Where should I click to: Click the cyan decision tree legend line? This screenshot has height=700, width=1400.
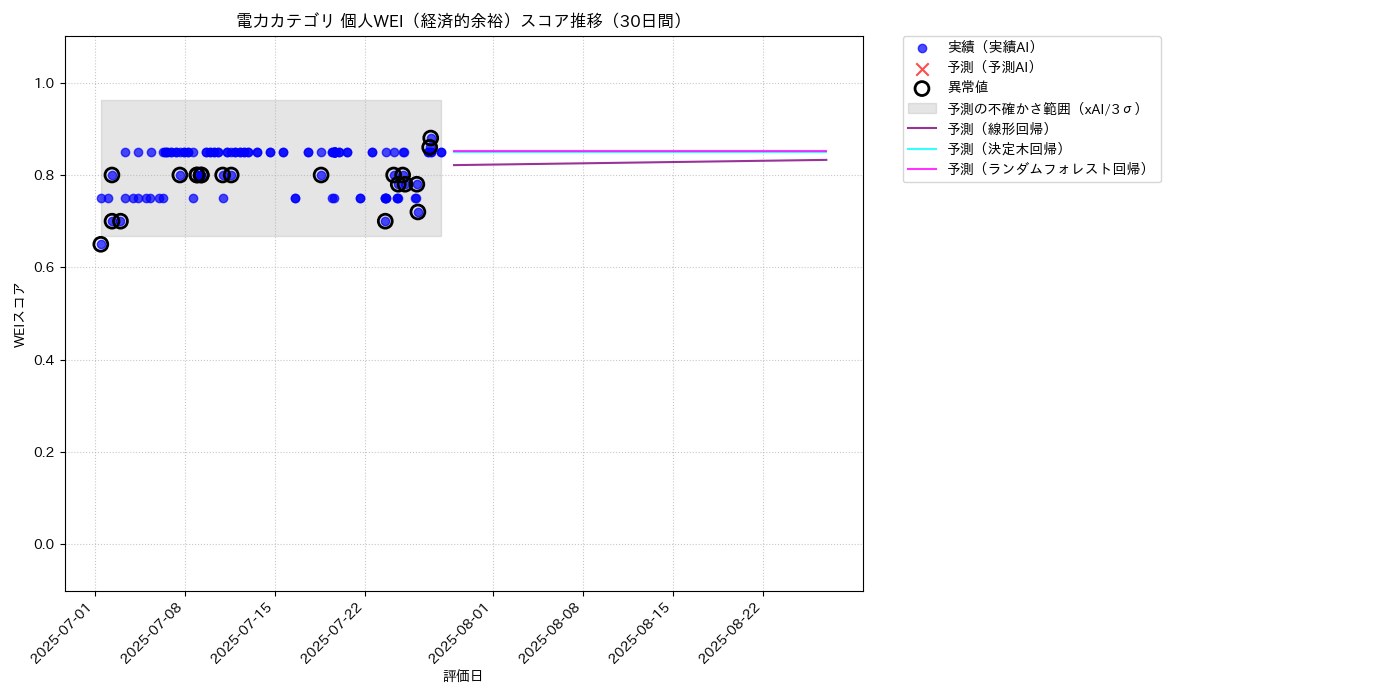pos(922,148)
